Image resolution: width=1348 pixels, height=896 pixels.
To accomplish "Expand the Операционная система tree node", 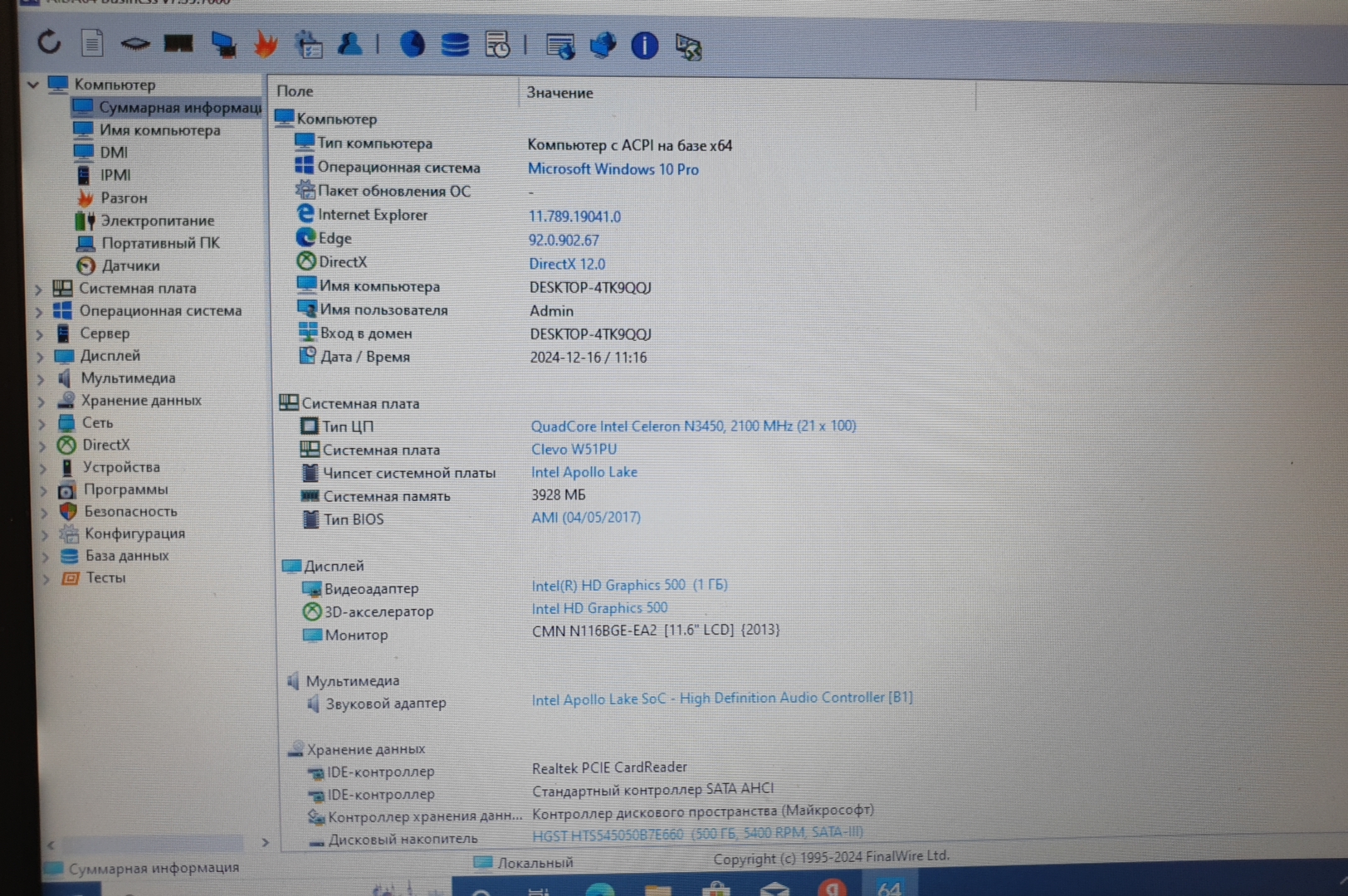I will point(39,312).
